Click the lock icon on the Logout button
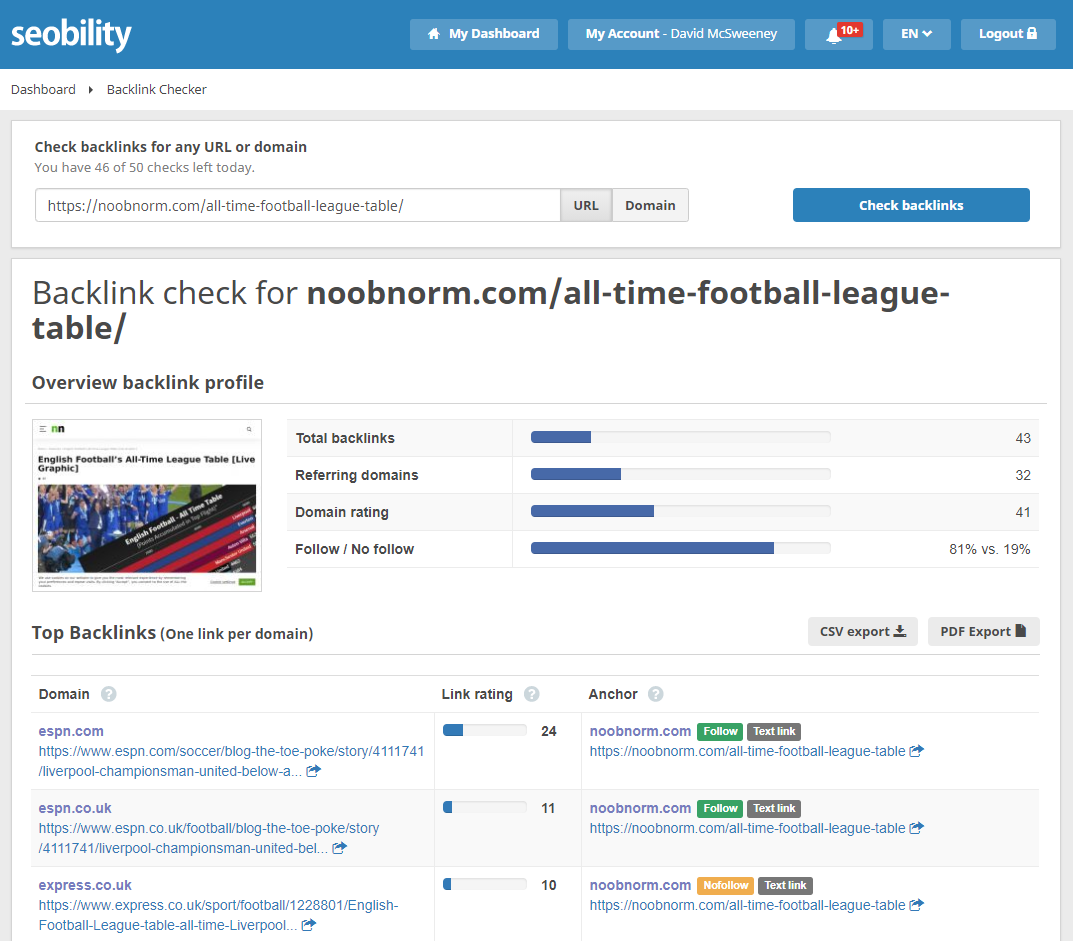The height and width of the screenshot is (941, 1073). (x=1030, y=33)
